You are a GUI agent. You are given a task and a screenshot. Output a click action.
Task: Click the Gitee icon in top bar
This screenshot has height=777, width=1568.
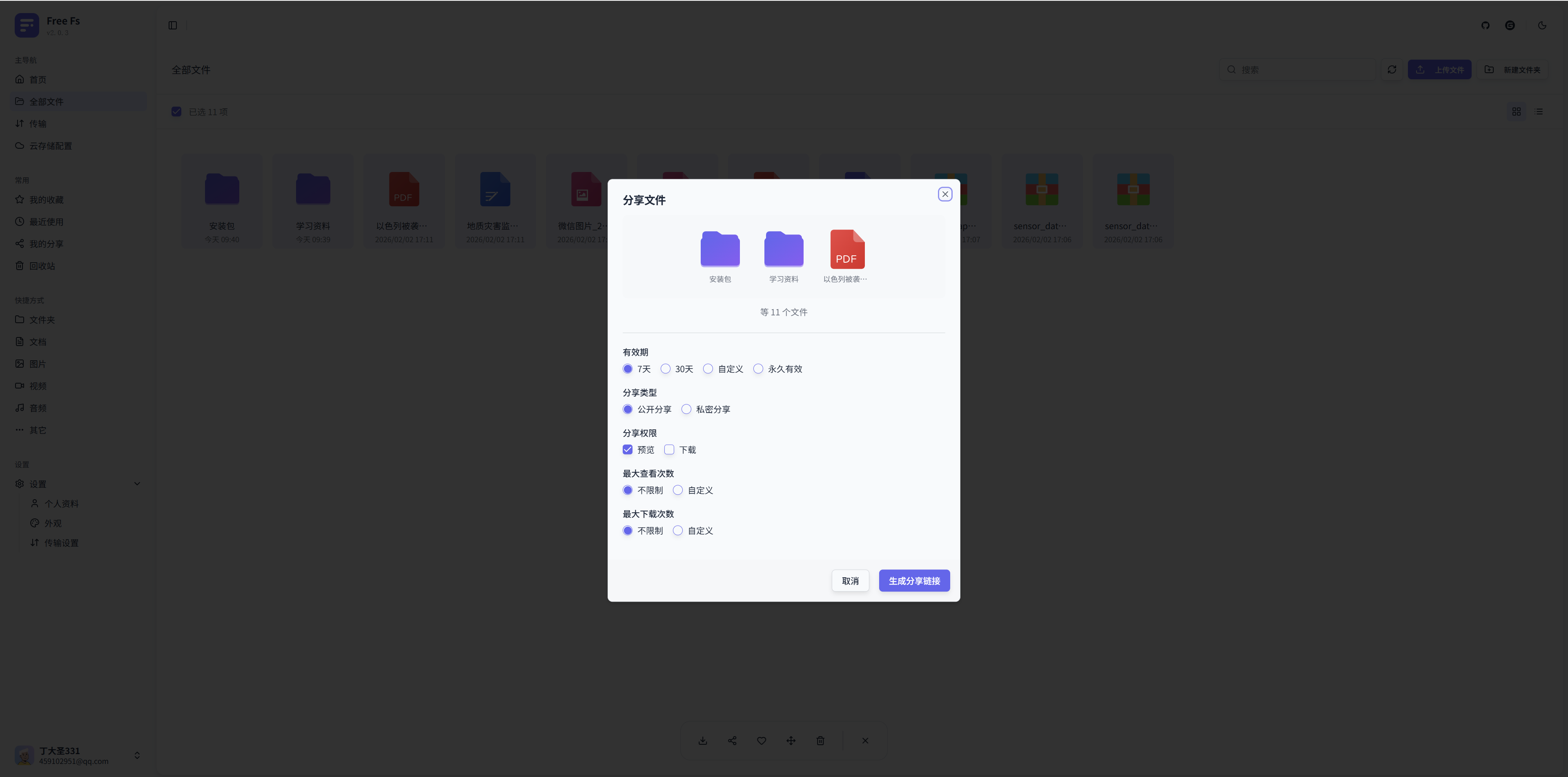(x=1510, y=25)
